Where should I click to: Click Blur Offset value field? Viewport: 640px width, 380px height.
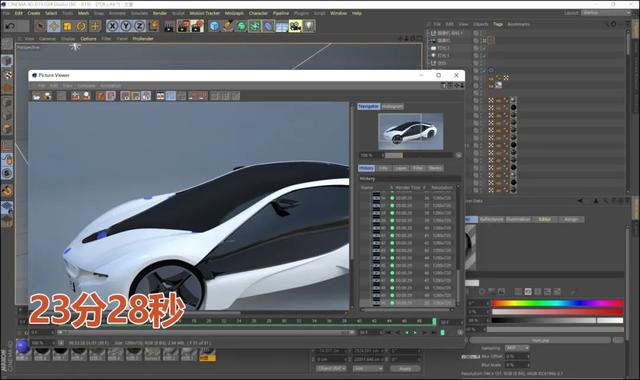tap(517, 356)
